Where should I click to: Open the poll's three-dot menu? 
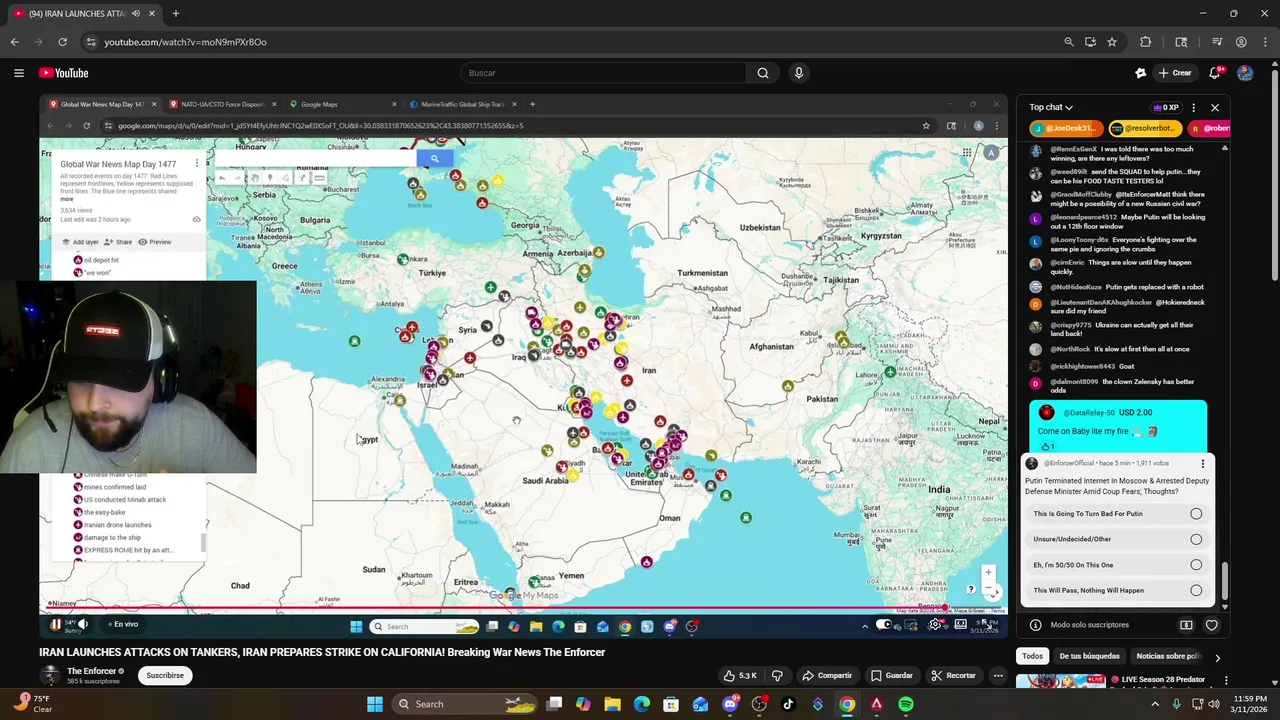pyautogui.click(x=1203, y=464)
